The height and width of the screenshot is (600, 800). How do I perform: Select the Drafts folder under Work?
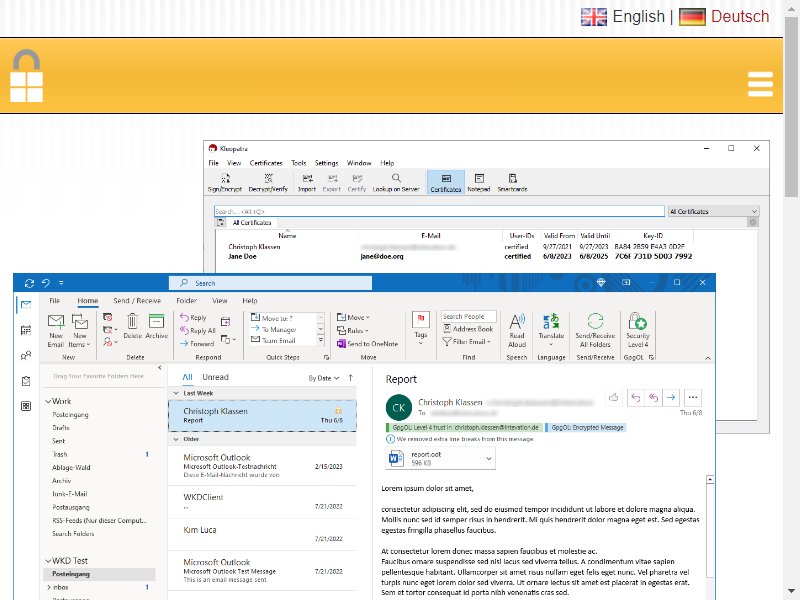tap(61, 428)
